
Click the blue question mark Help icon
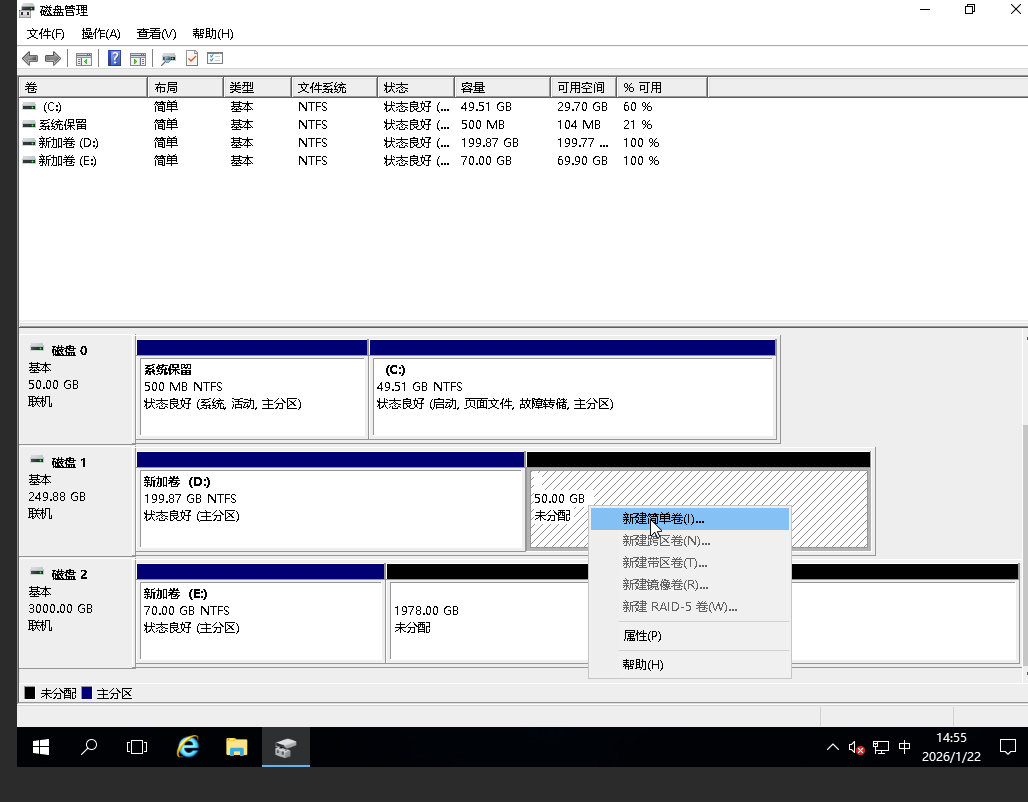[x=115, y=59]
